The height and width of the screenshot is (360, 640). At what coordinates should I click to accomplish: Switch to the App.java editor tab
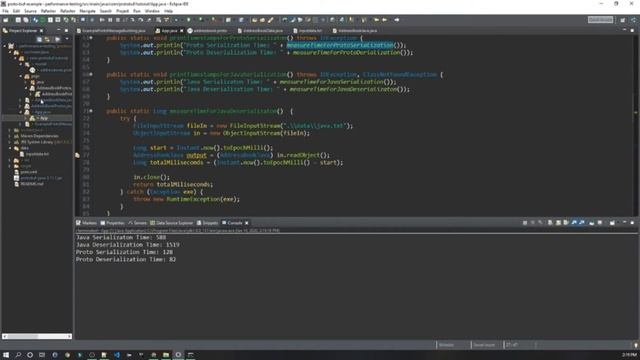168,31
